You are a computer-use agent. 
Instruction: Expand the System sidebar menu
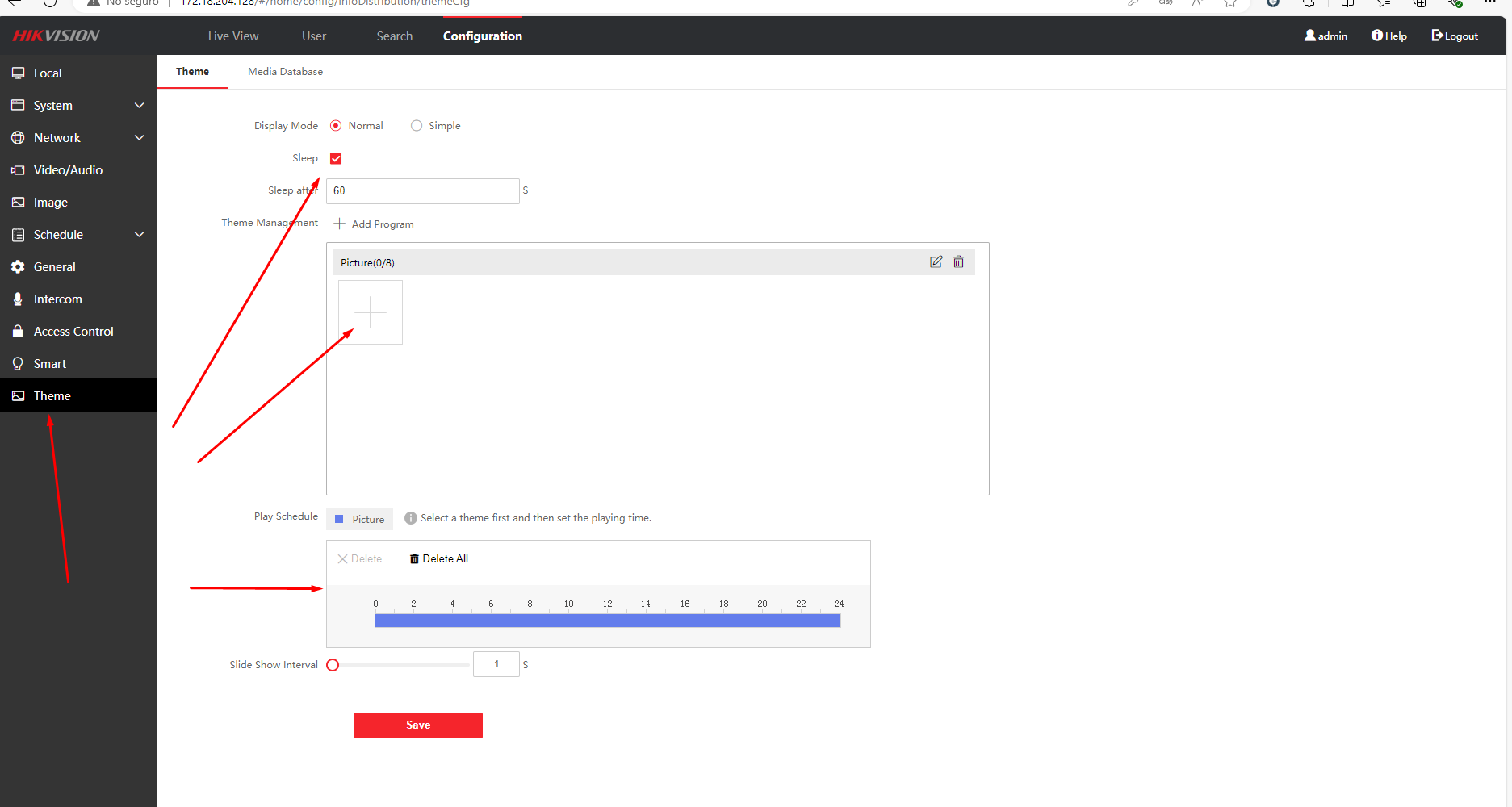pyautogui.click(x=139, y=106)
